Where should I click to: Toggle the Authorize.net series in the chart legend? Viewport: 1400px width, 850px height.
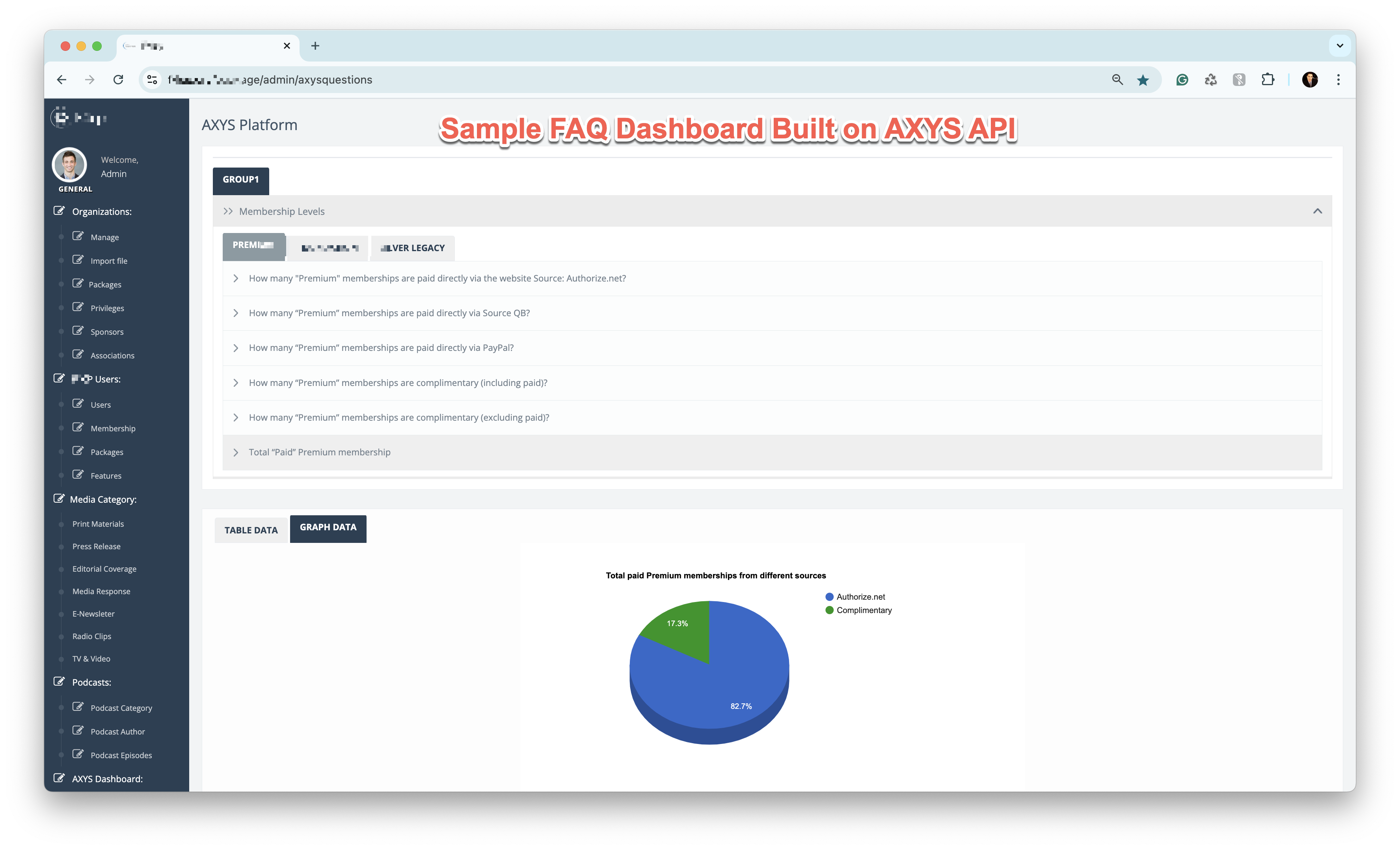861,596
